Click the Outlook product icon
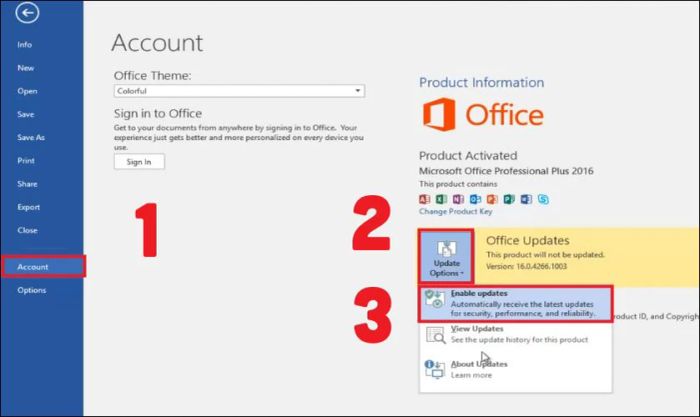 [x=475, y=199]
